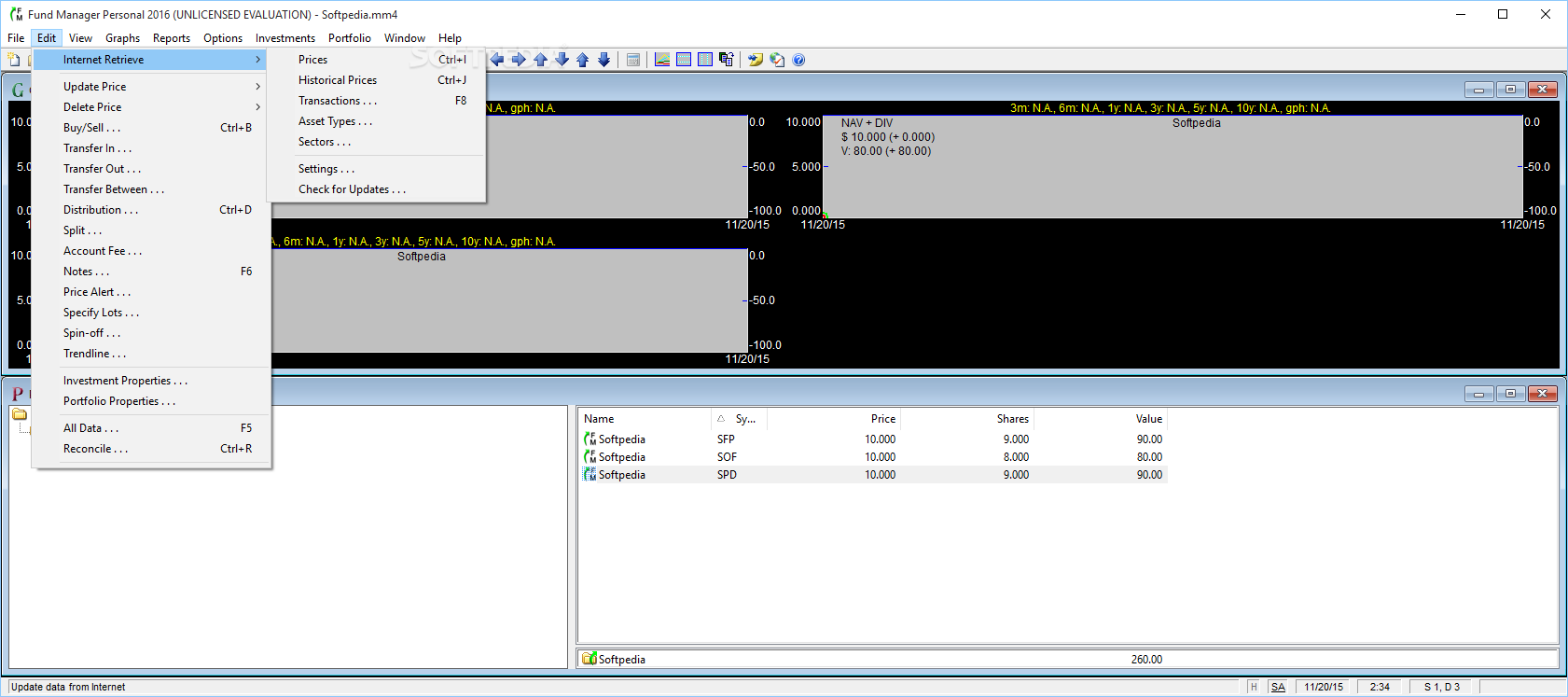Select Specify Lots... menu entry
The image size is (1568, 697).
click(x=151, y=313)
